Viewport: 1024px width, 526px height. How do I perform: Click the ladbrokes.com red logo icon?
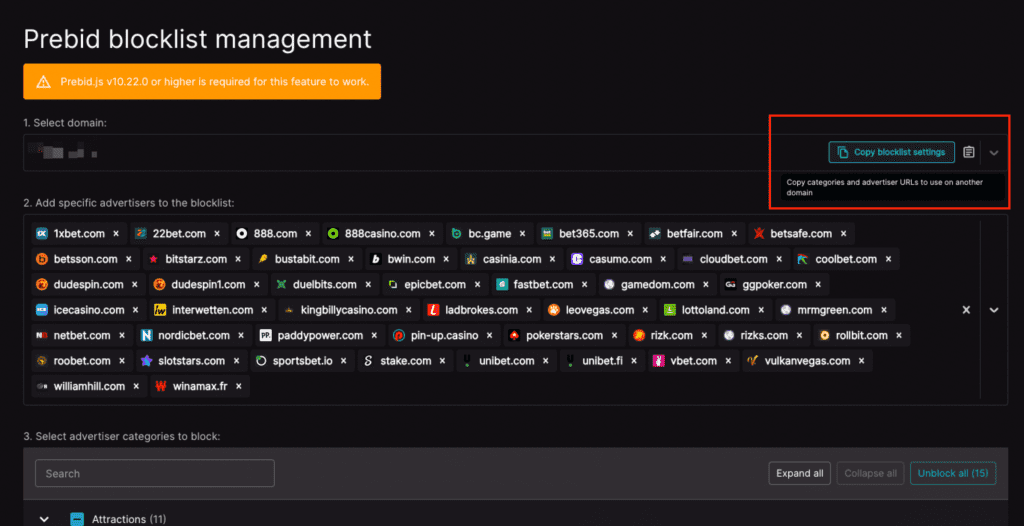[433, 310]
